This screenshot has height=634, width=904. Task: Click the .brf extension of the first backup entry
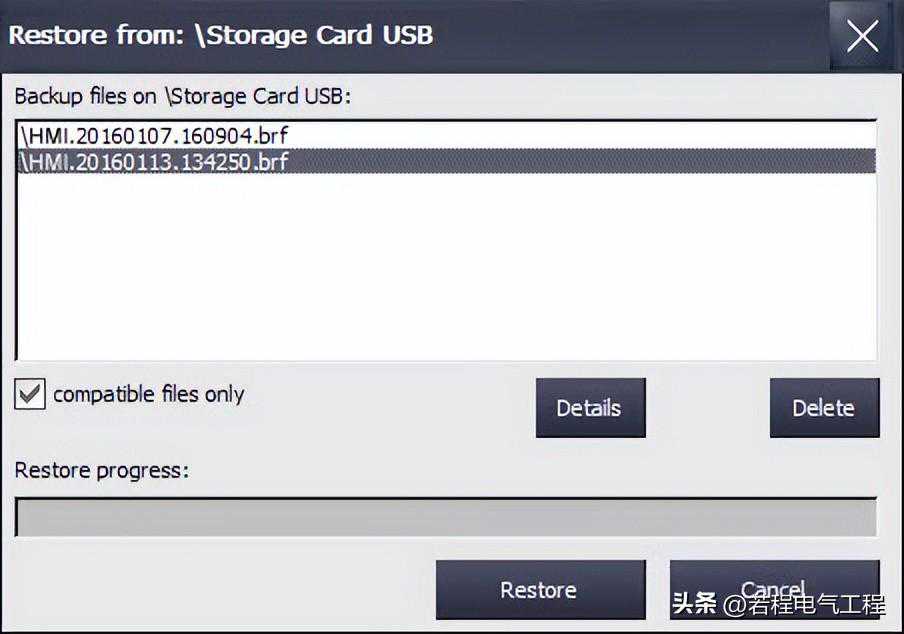(271, 136)
